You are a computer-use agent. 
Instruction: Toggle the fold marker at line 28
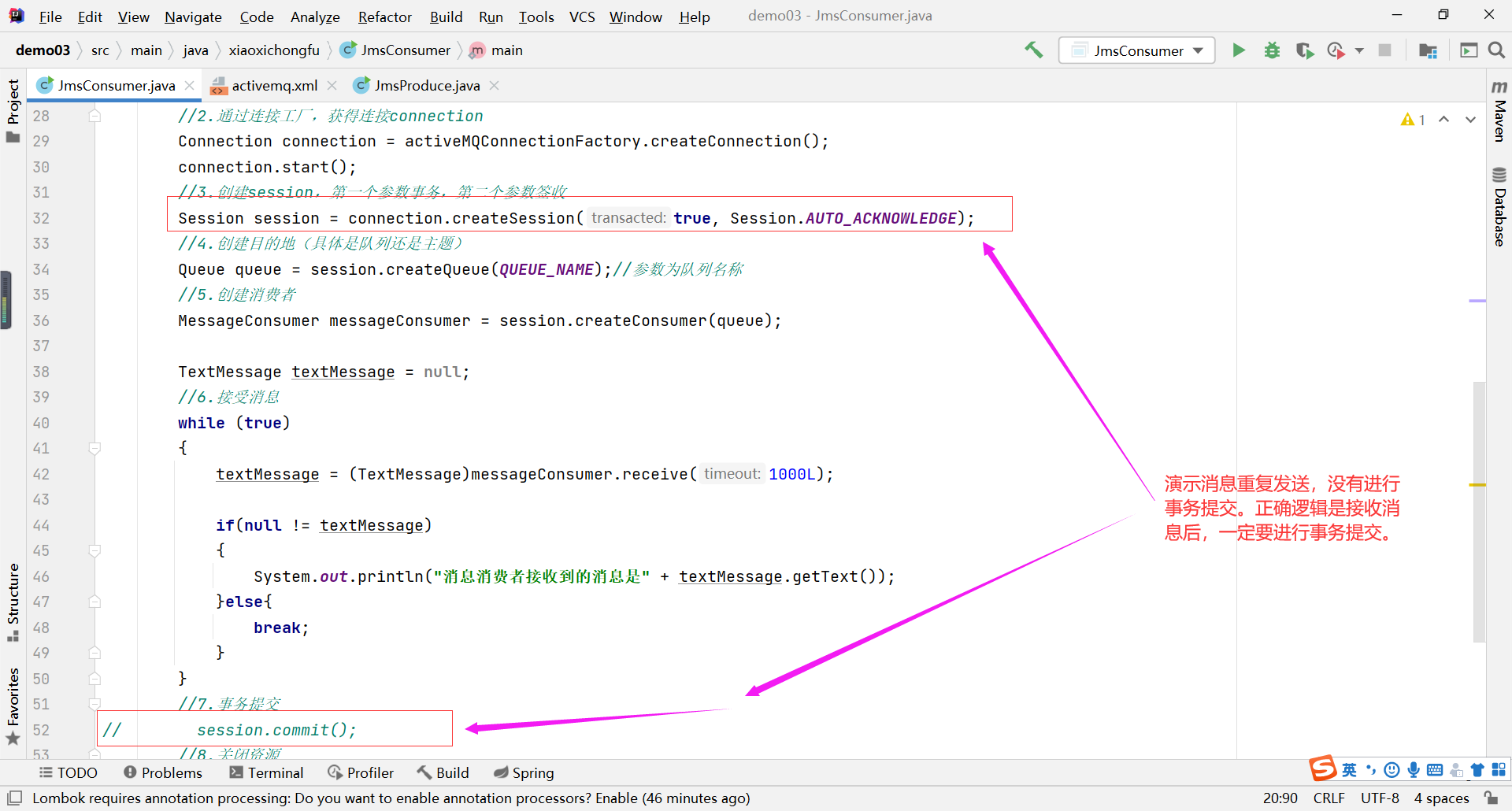(x=94, y=116)
